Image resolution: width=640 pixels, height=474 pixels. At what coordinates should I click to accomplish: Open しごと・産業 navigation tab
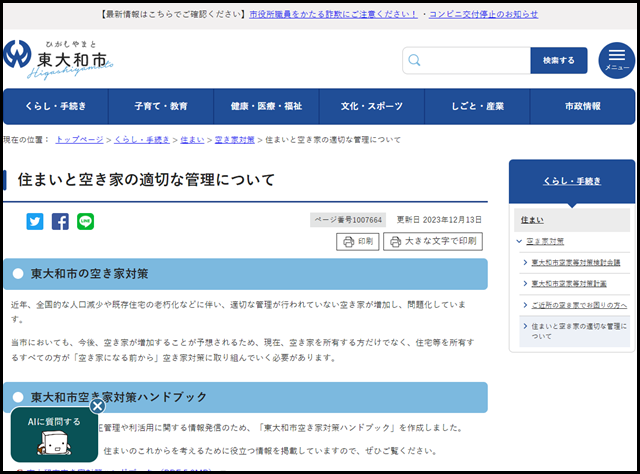point(476,106)
